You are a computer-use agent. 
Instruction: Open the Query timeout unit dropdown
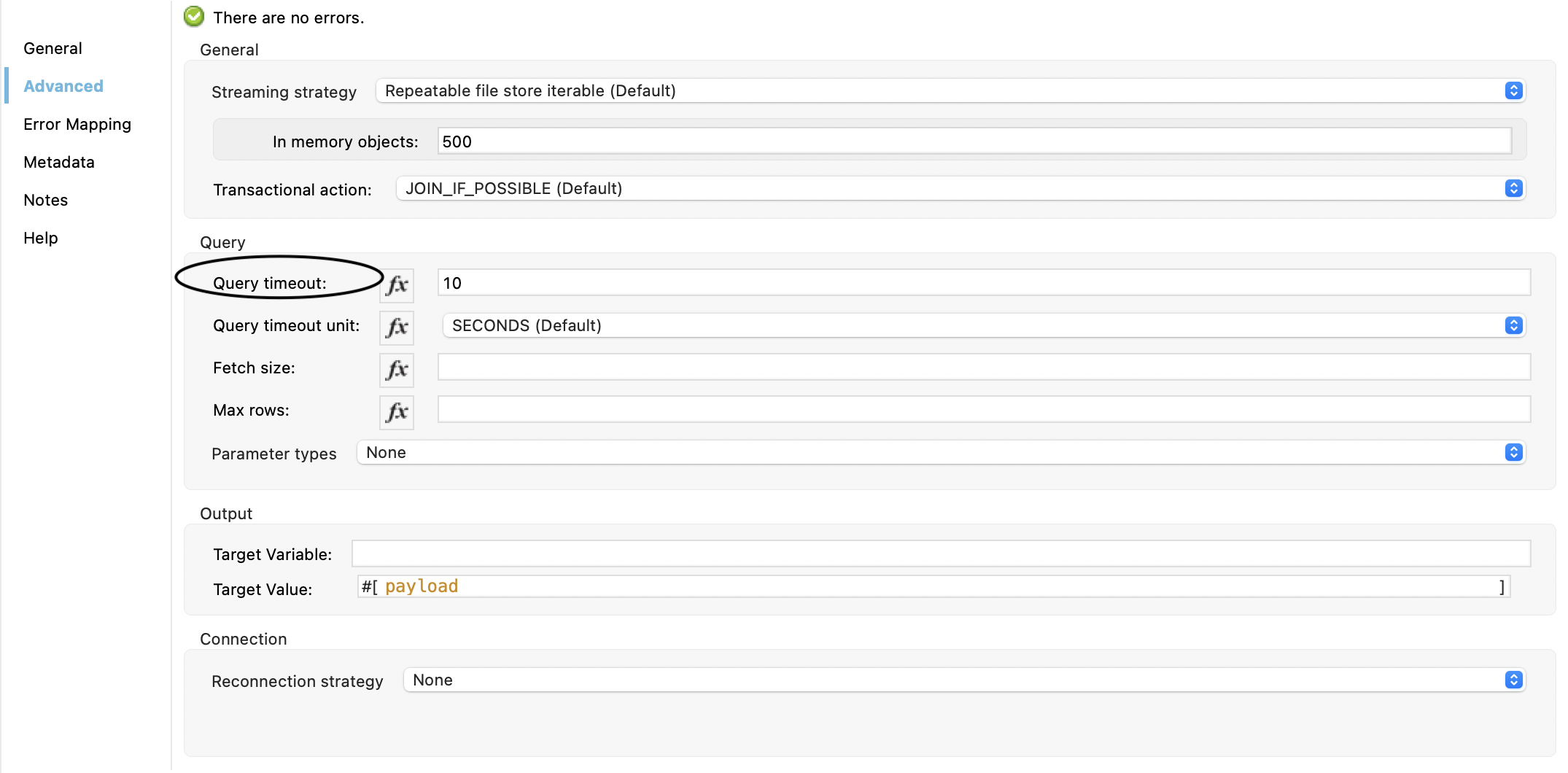pos(983,325)
